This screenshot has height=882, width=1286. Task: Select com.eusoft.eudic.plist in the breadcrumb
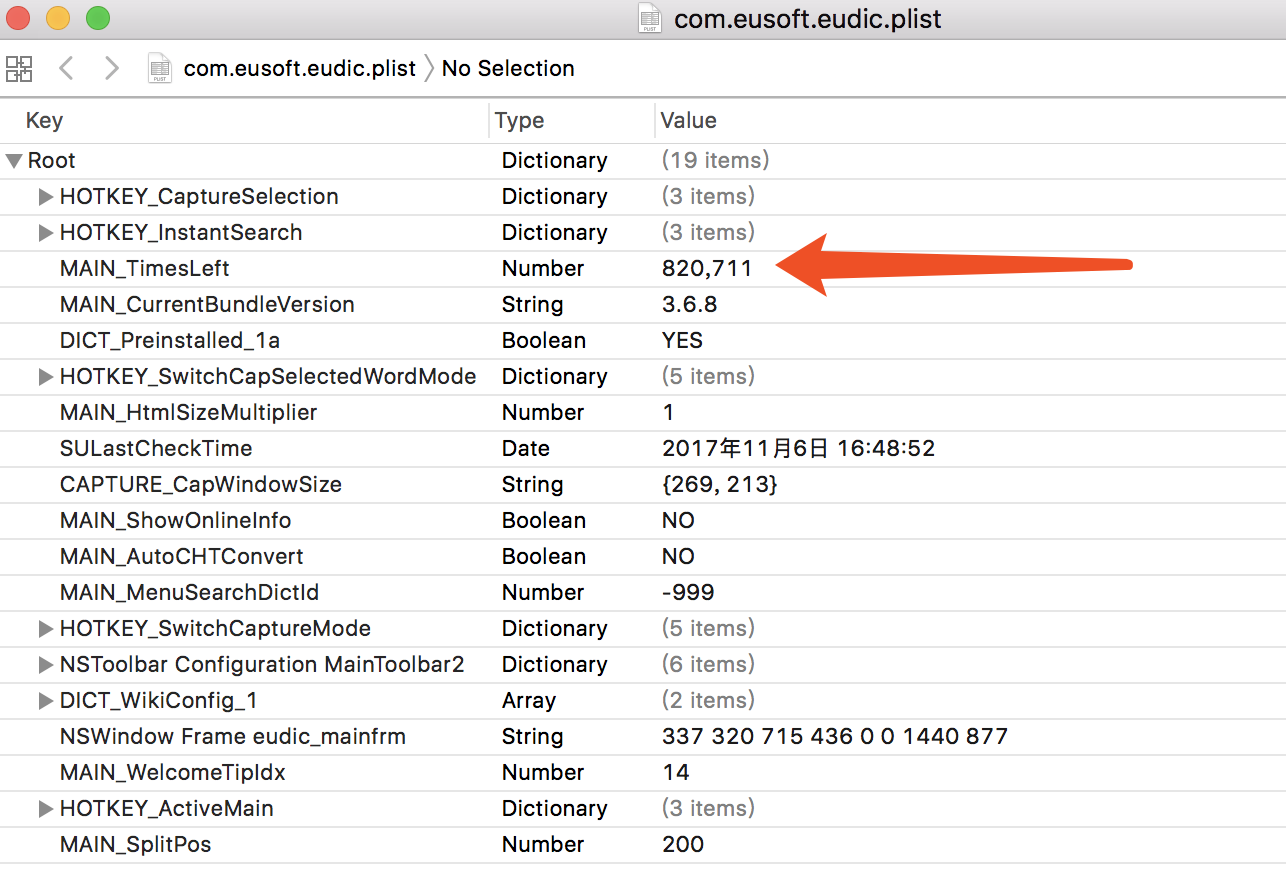[300, 69]
